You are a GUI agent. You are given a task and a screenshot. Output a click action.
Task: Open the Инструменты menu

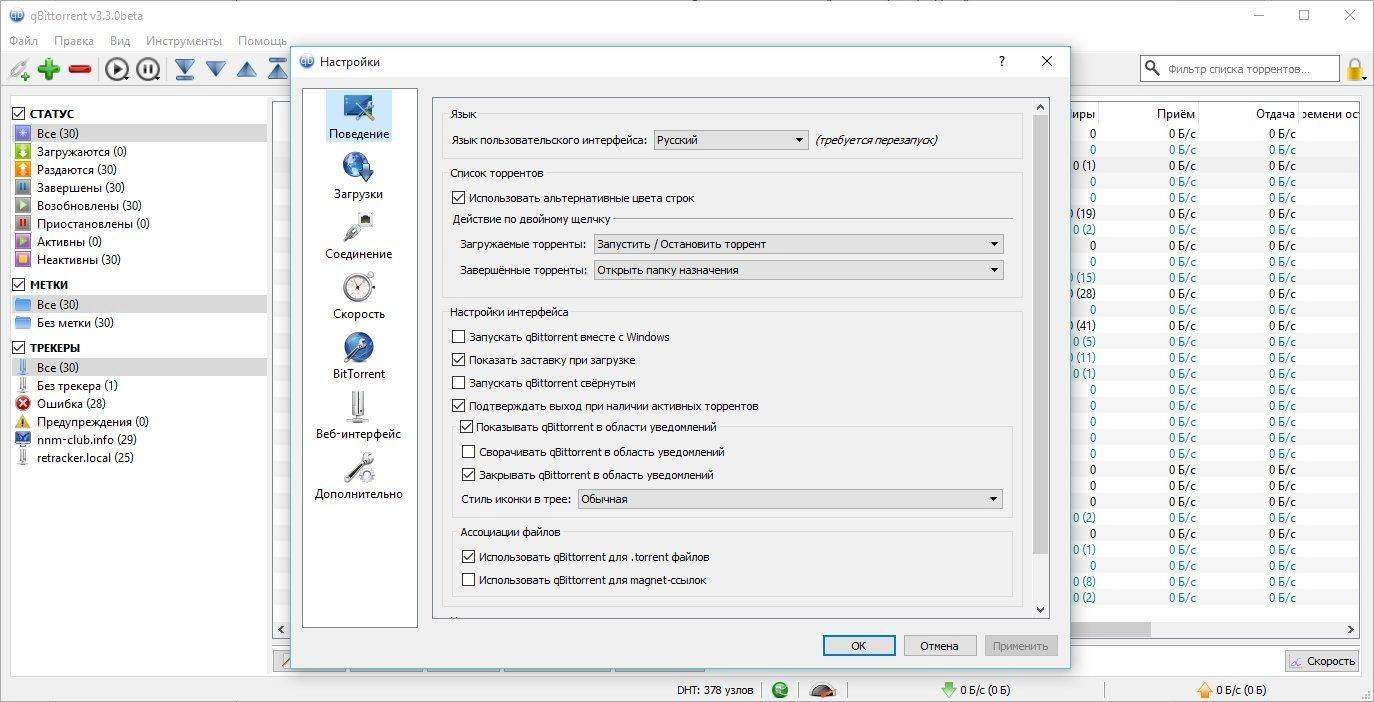click(184, 41)
